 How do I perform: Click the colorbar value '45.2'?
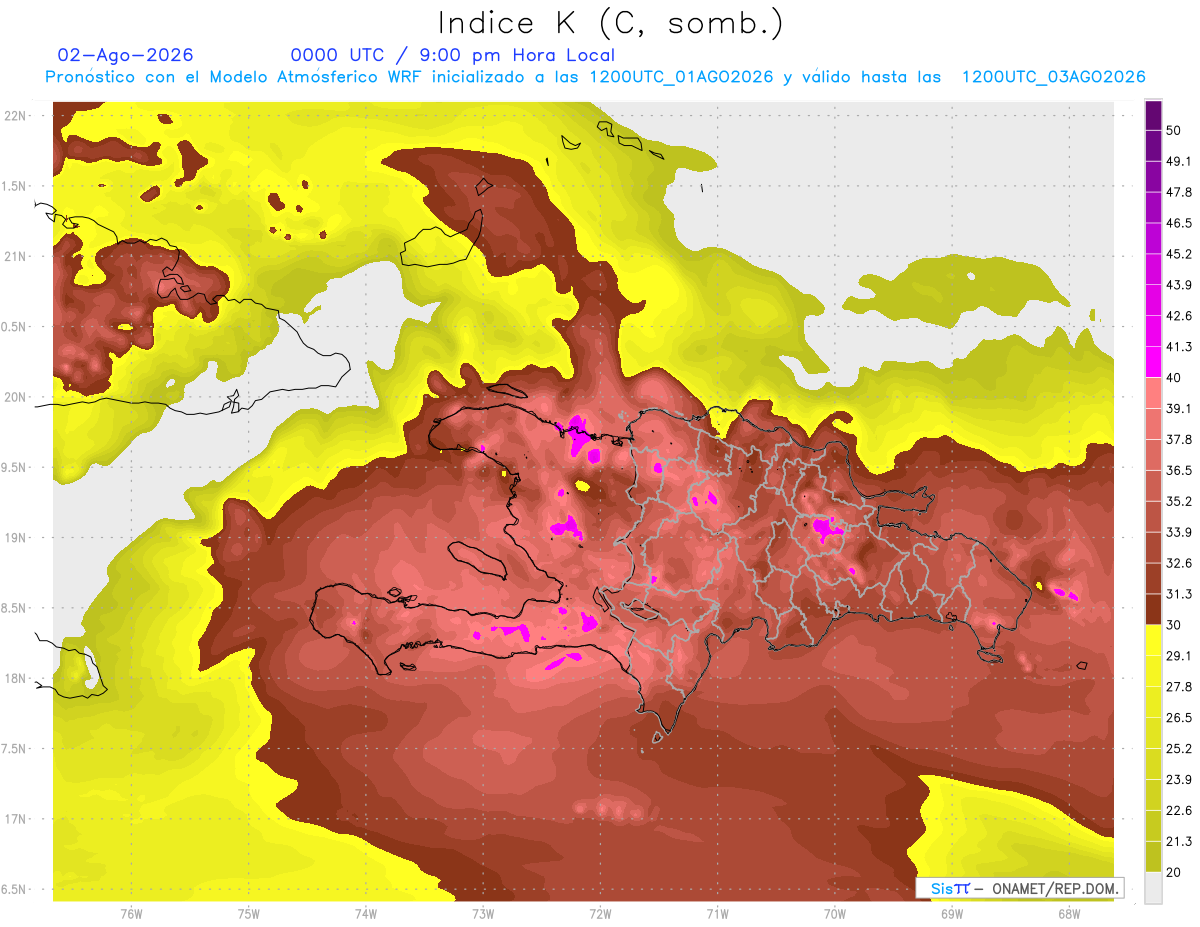coord(1179,254)
